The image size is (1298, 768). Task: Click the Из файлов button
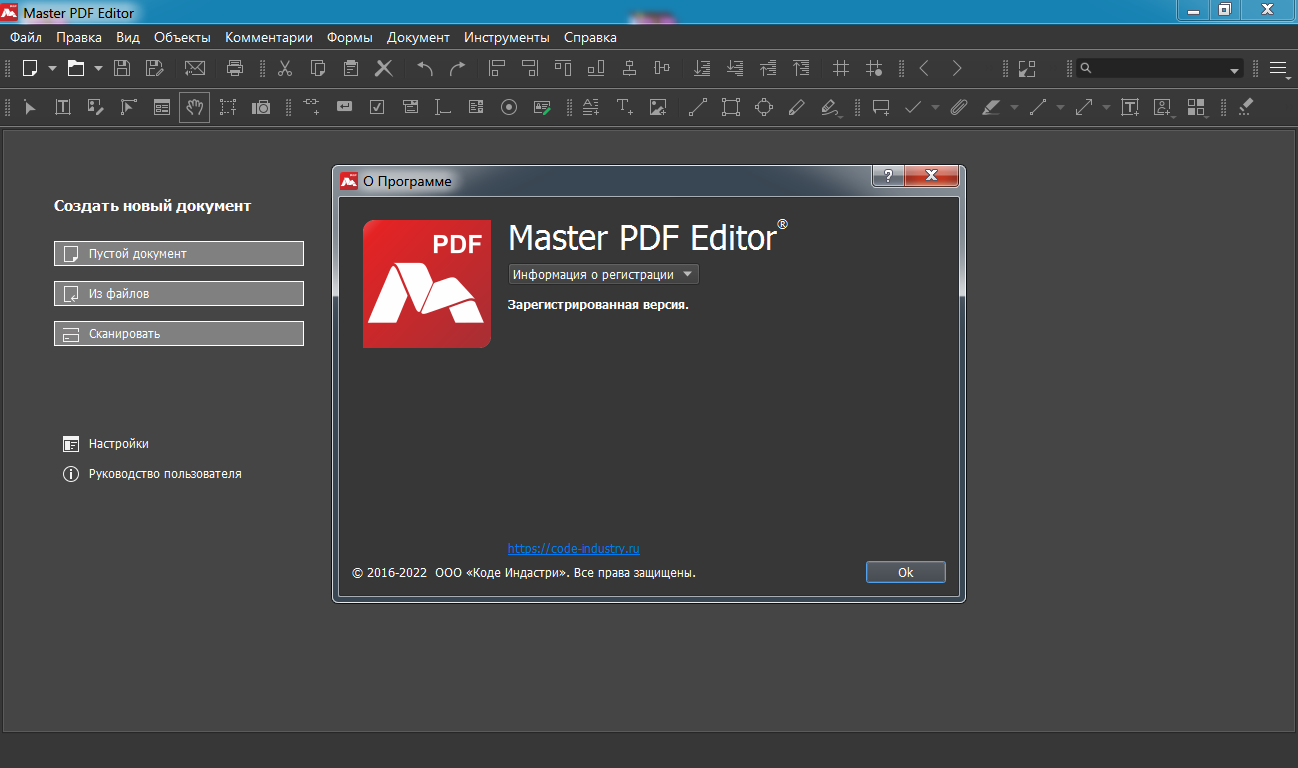179,293
